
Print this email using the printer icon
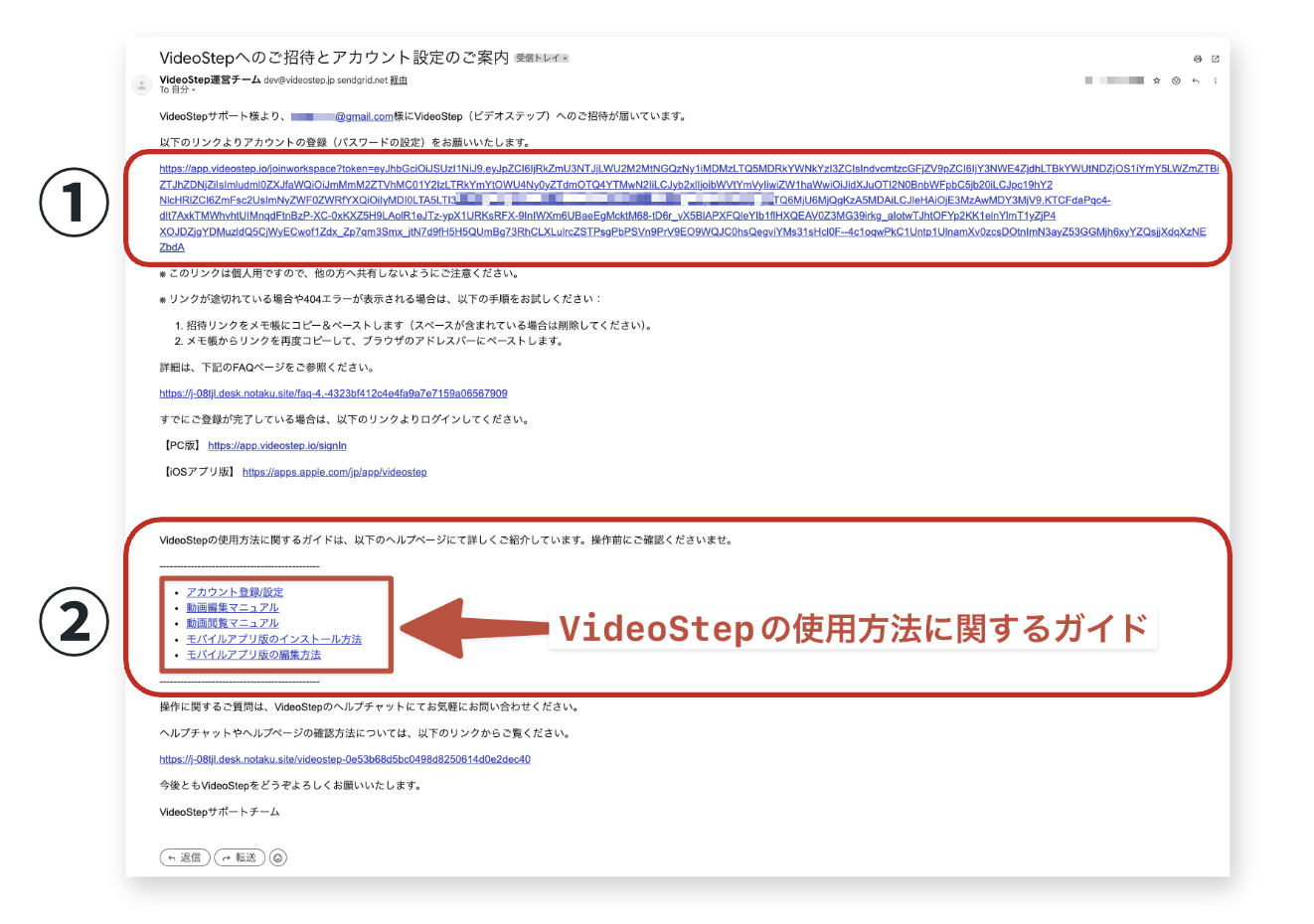[x=1197, y=60]
